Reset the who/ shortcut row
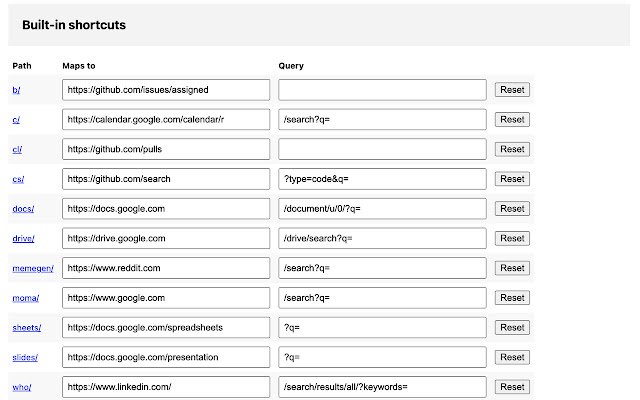Image resolution: width=640 pixels, height=400 pixels. pyautogui.click(x=512, y=387)
